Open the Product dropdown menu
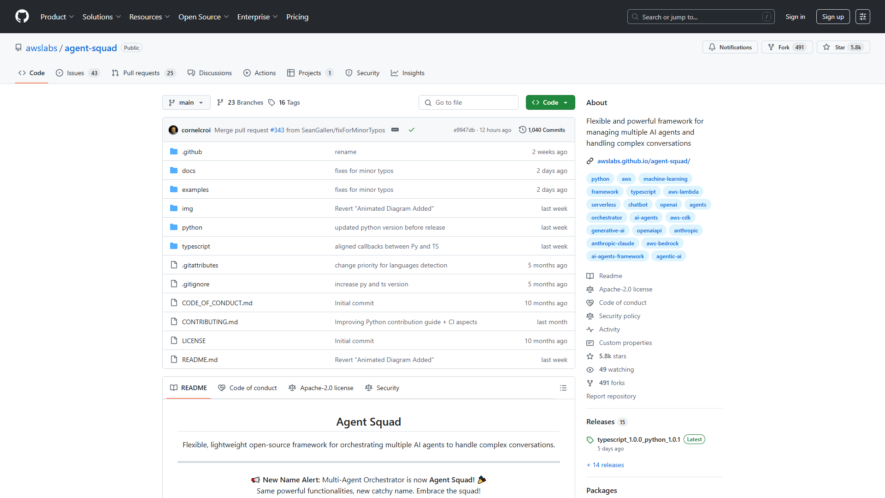 57,17
